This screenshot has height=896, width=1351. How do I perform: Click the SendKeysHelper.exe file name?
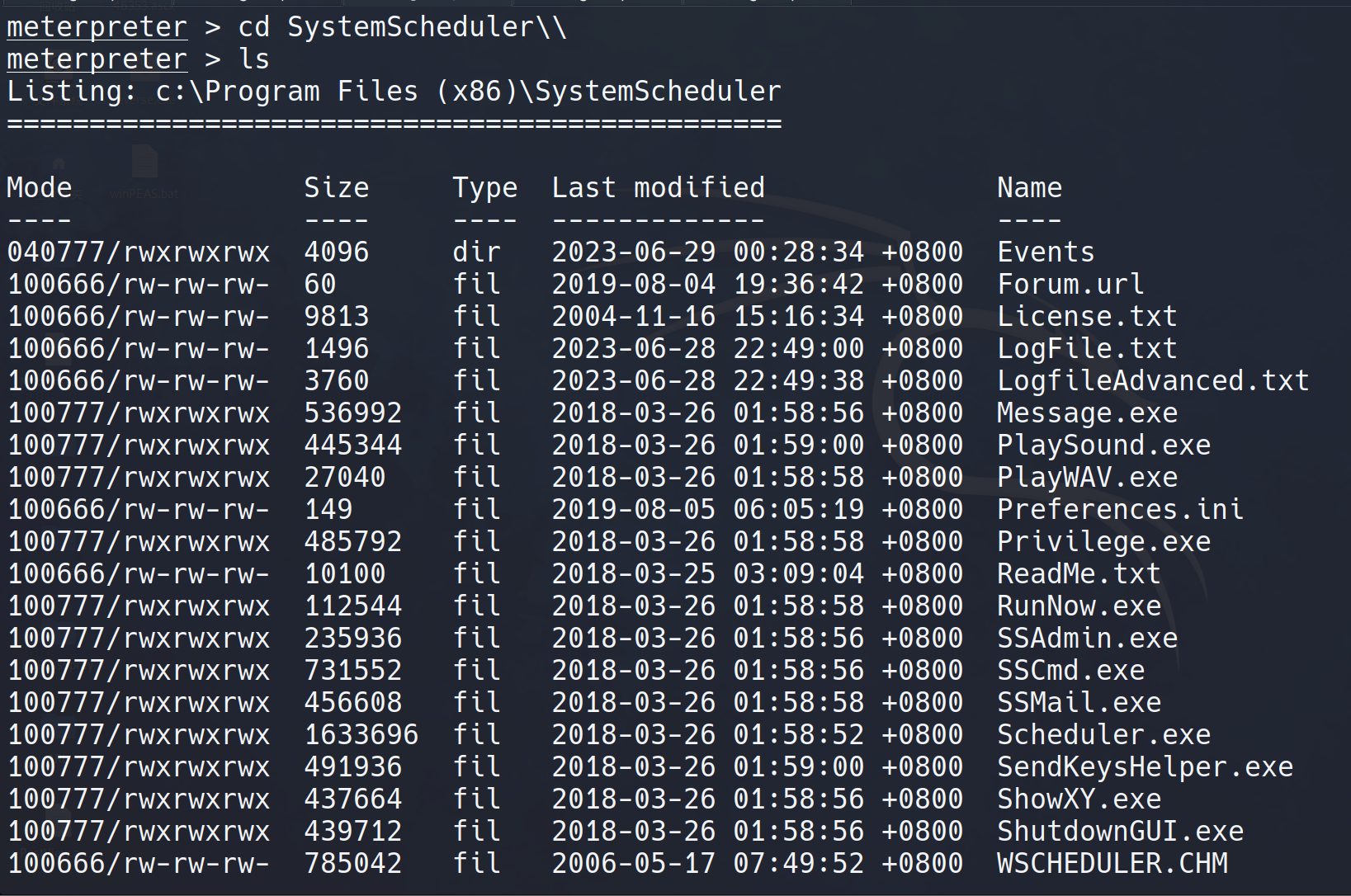pyautogui.click(x=1144, y=766)
